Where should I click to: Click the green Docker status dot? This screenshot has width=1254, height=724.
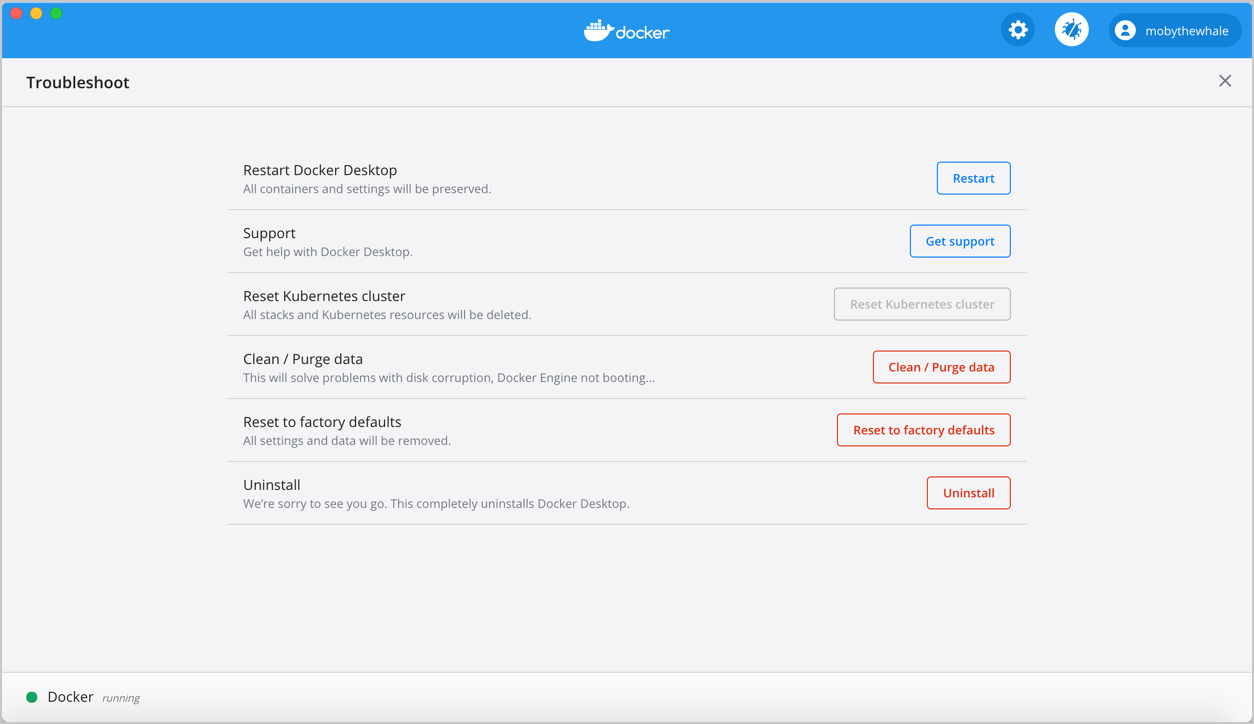[31, 696]
